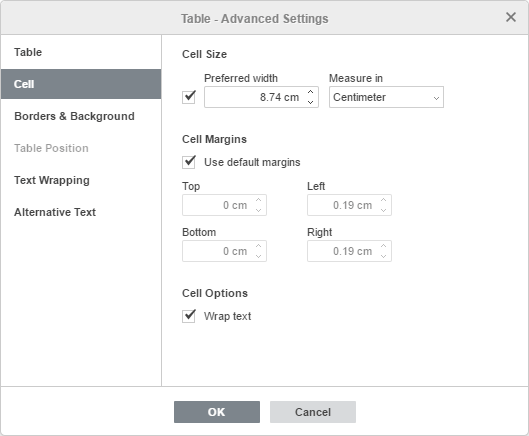Increase Left margin with up arrow
The width and height of the screenshot is (529, 436).
(383, 200)
